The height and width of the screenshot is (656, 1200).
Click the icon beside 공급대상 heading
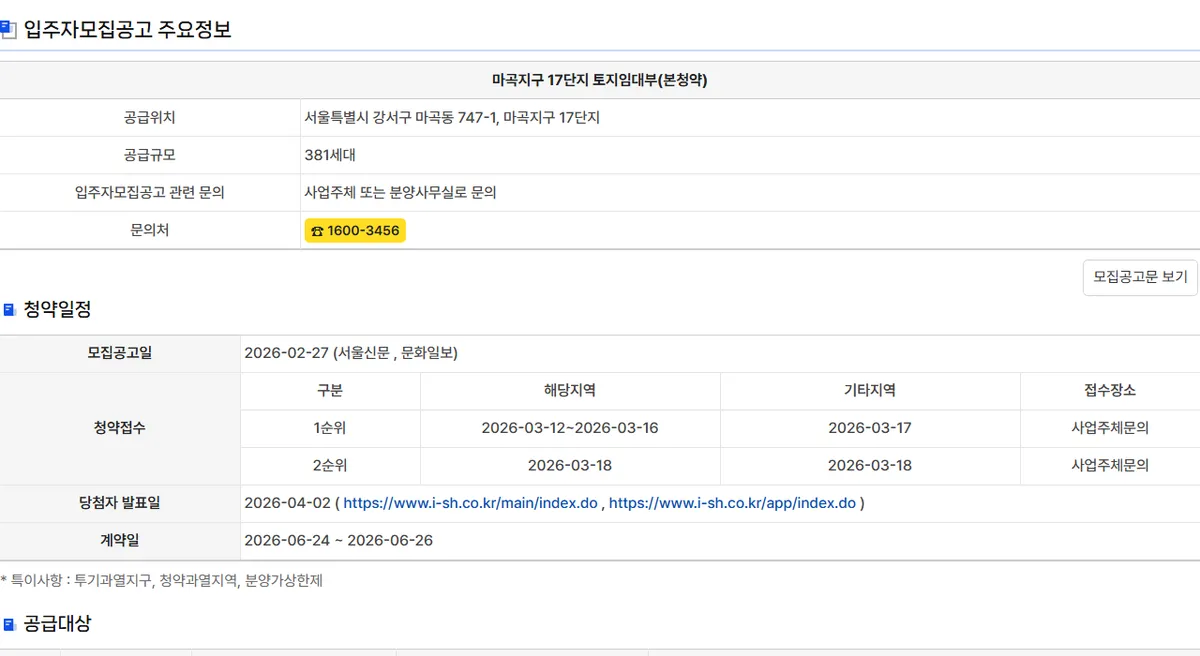pyautogui.click(x=9, y=624)
